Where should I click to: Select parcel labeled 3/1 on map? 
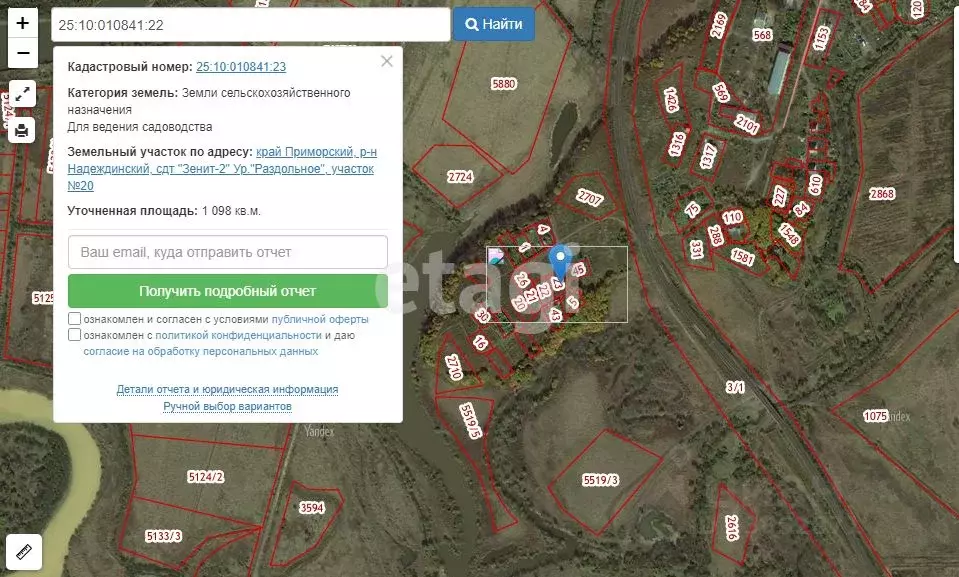click(x=735, y=387)
